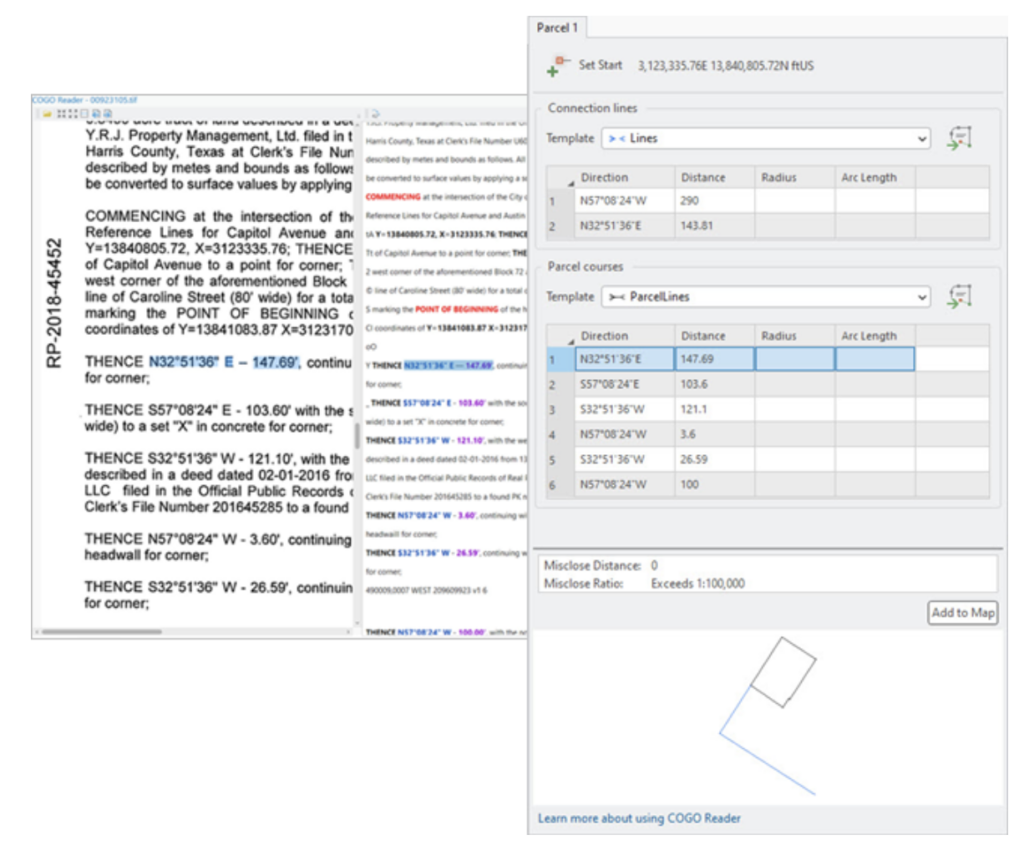Click the Direction header in Parcel courses table

point(624,336)
